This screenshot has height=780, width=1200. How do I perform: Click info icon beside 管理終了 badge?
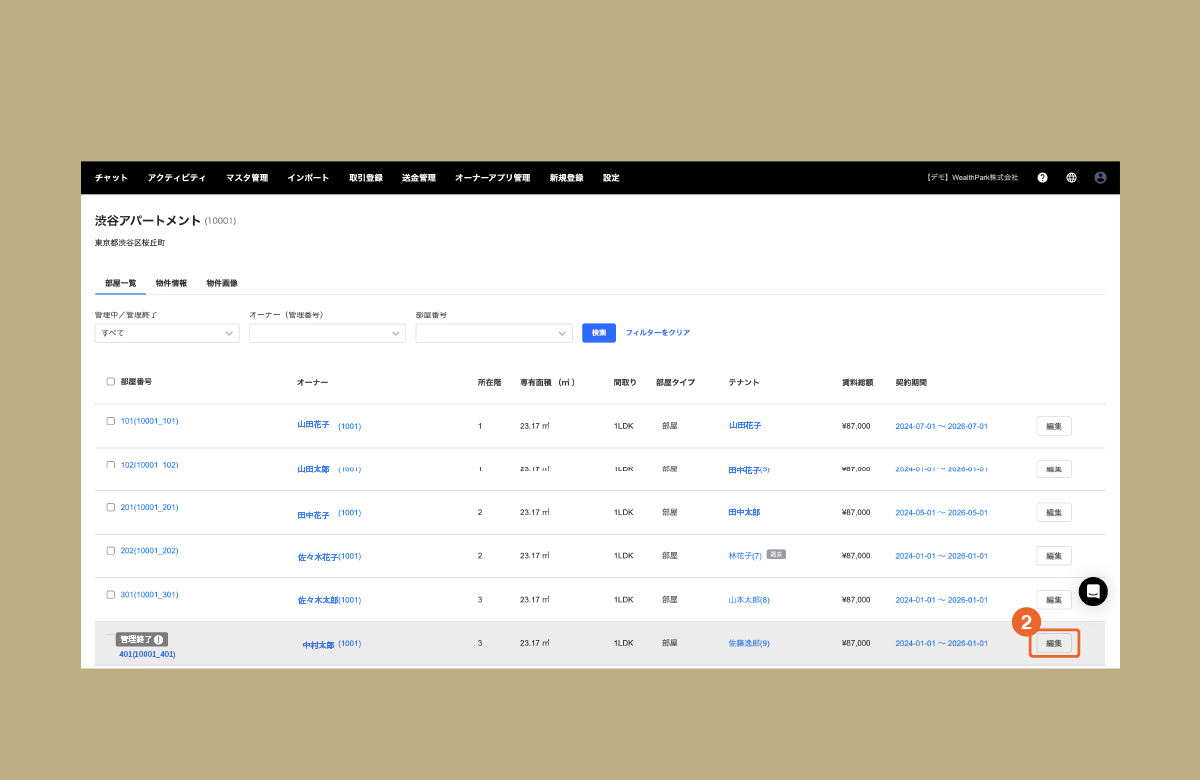click(158, 639)
